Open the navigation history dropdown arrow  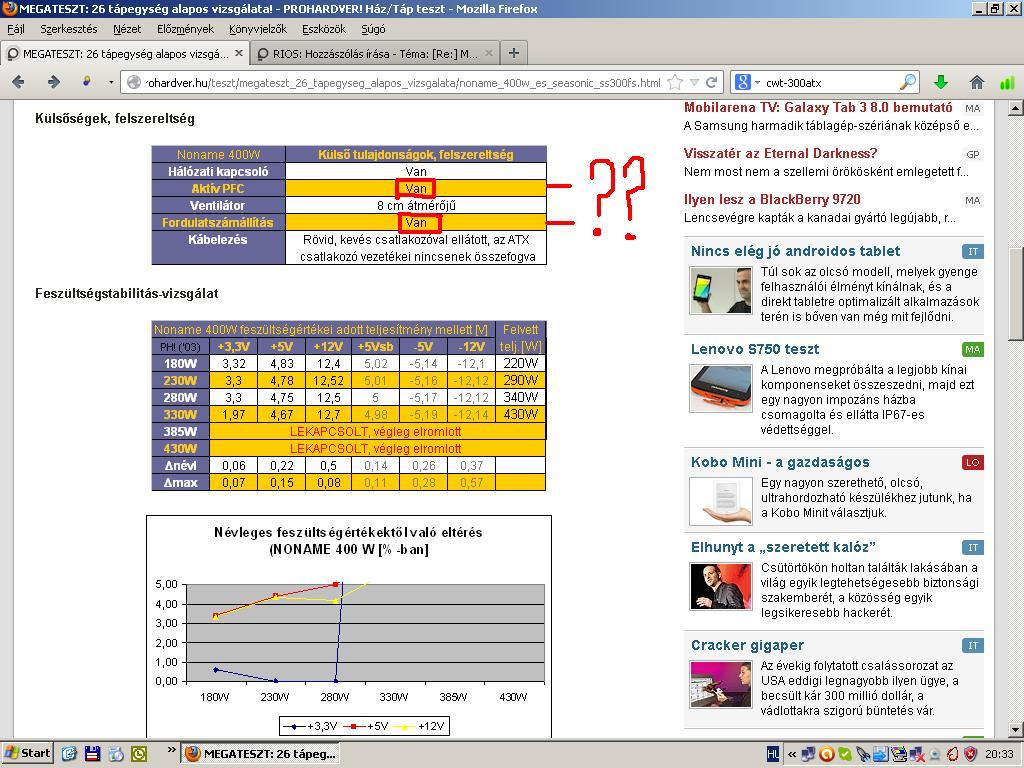[111, 82]
